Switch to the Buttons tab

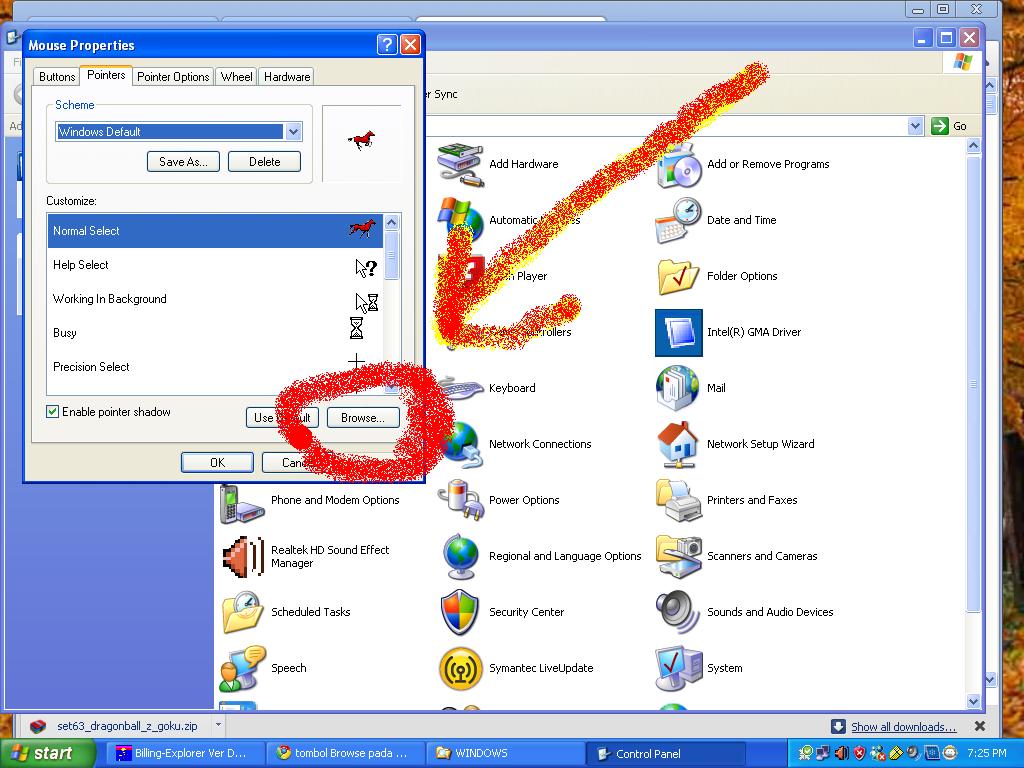(x=57, y=77)
